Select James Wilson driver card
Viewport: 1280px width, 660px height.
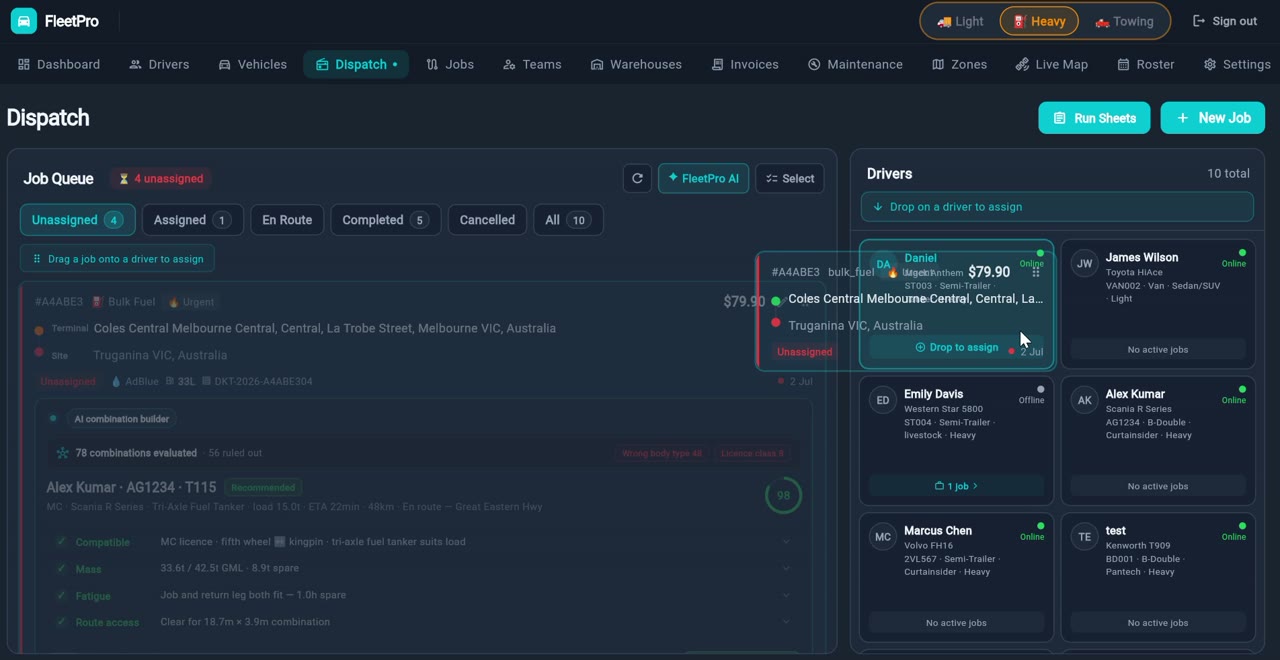pyautogui.click(x=1158, y=304)
